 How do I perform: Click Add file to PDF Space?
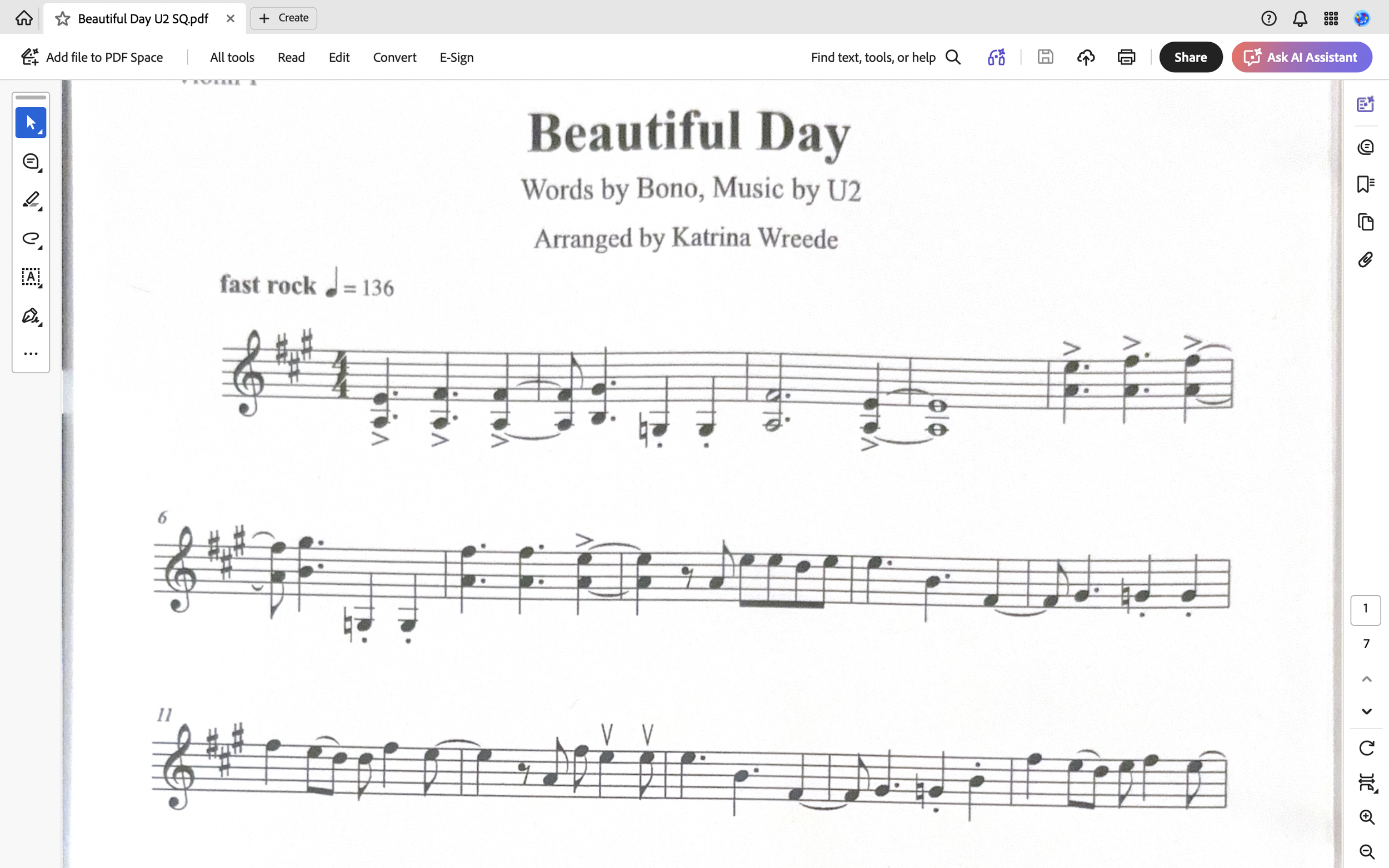click(x=92, y=57)
